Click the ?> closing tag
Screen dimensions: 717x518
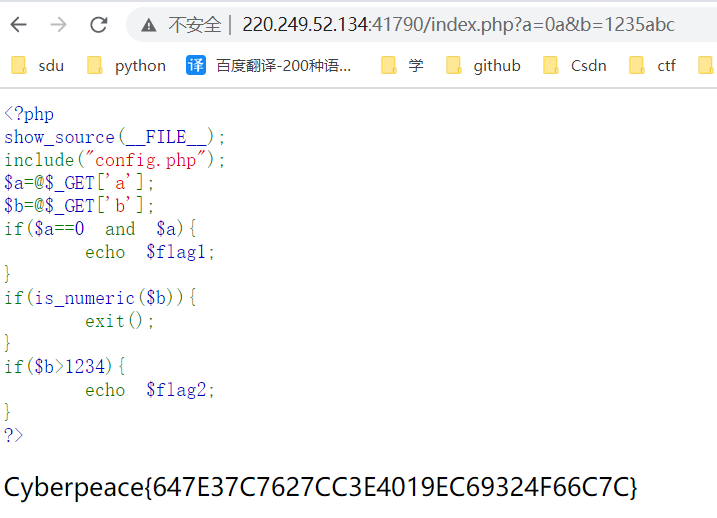pos(13,435)
